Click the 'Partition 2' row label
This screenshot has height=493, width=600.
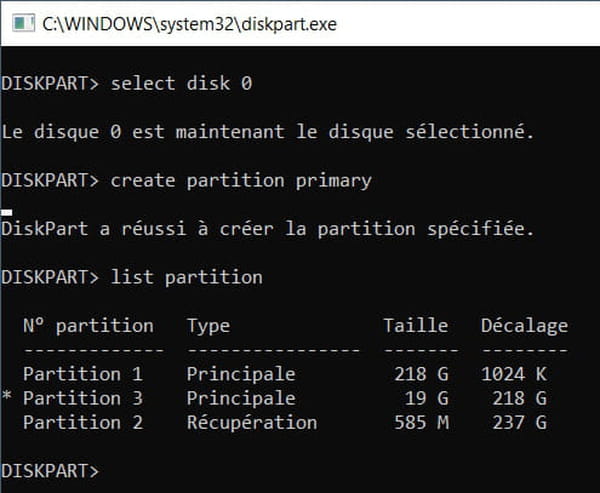[x=83, y=423]
